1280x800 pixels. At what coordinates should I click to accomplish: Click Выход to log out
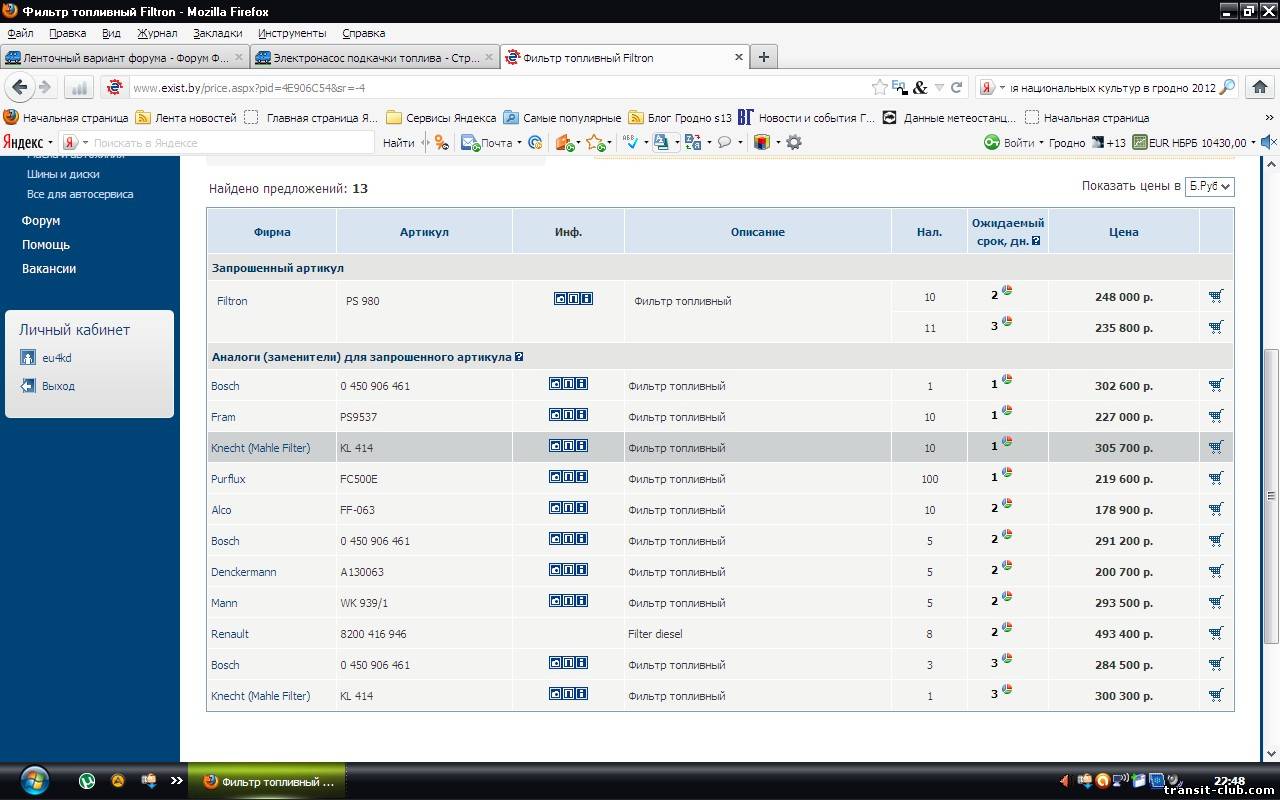(58, 386)
